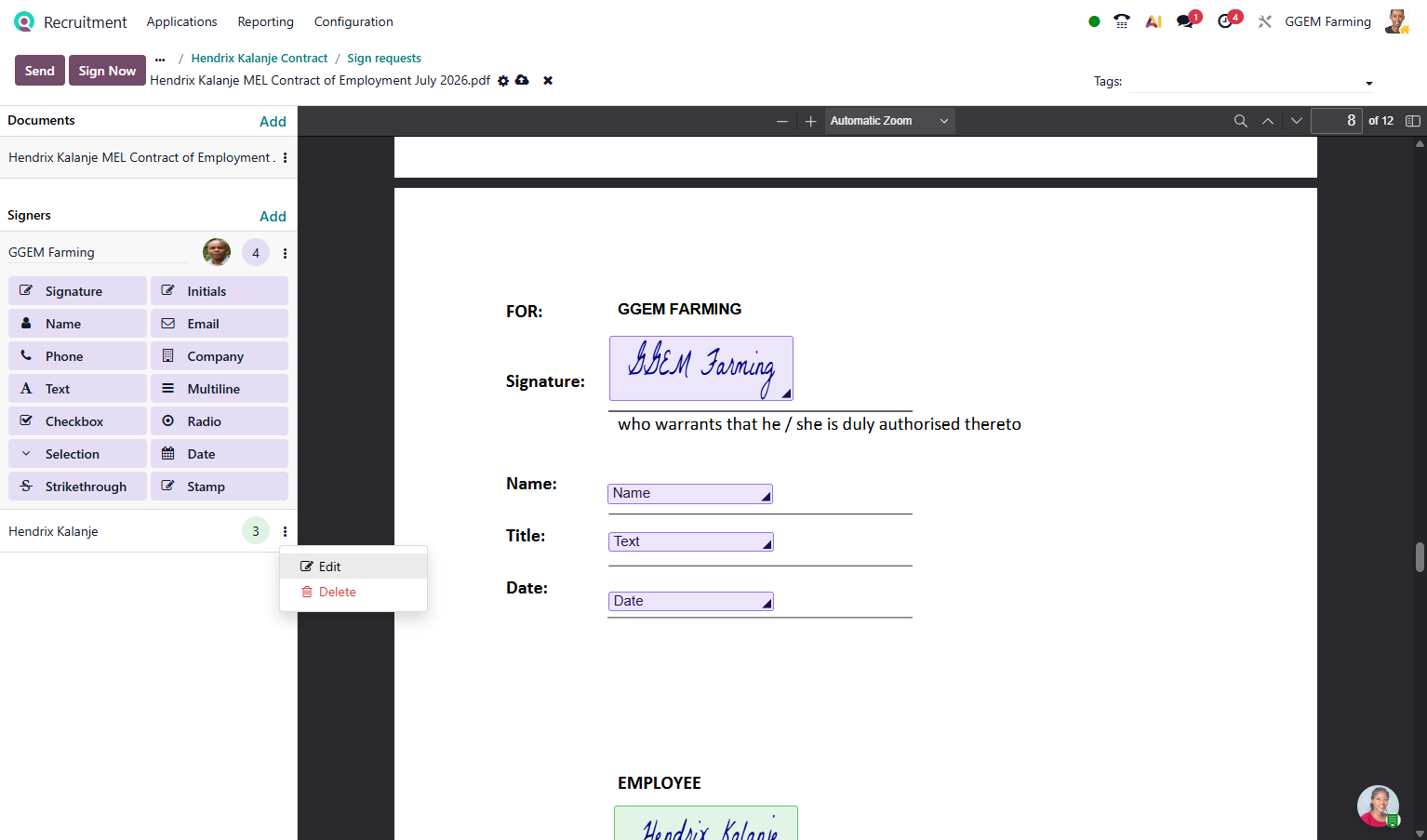Open the Reporting menu

pos(265,21)
